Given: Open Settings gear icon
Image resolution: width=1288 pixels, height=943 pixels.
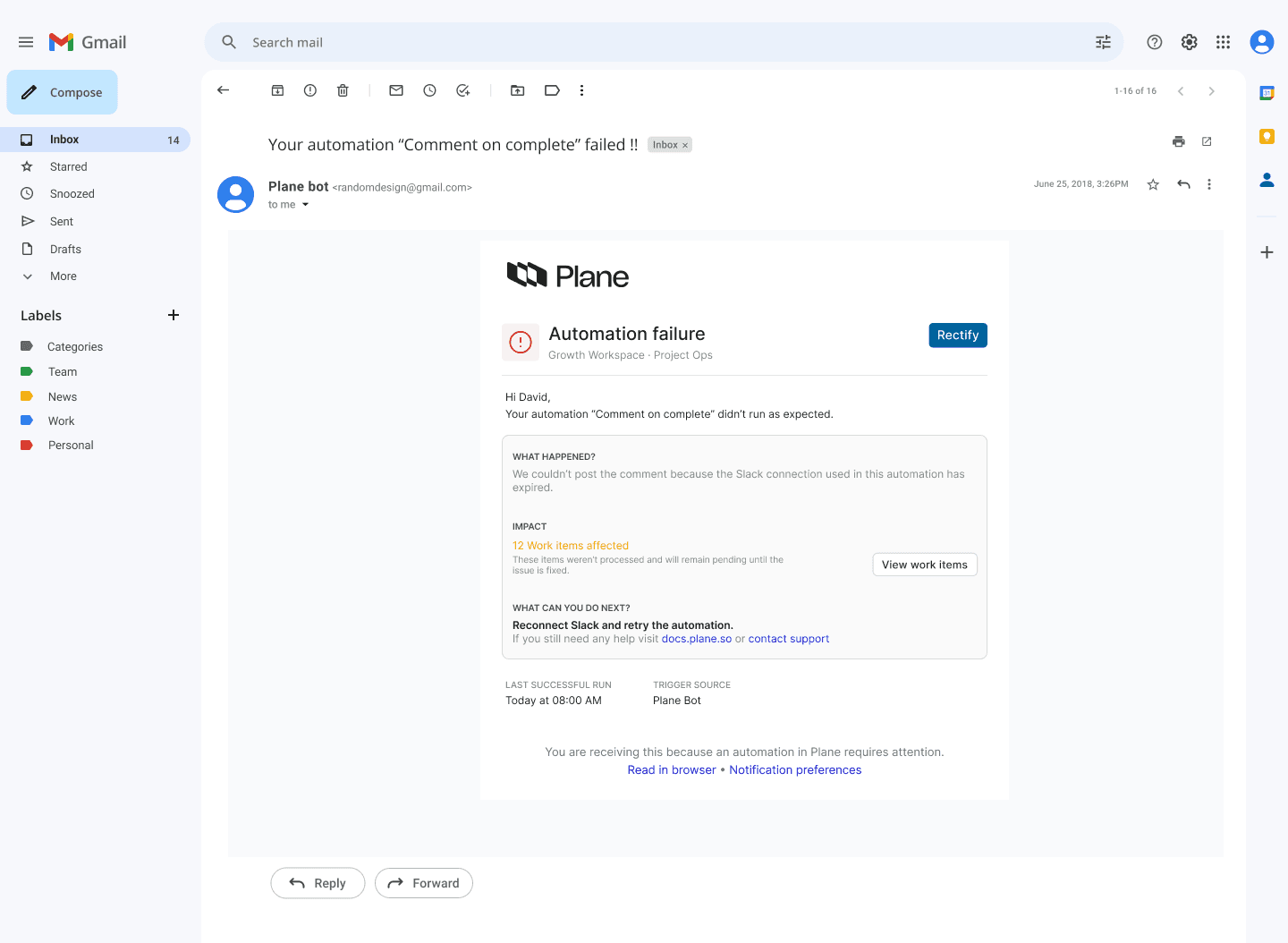Looking at the screenshot, I should click(x=1189, y=42).
